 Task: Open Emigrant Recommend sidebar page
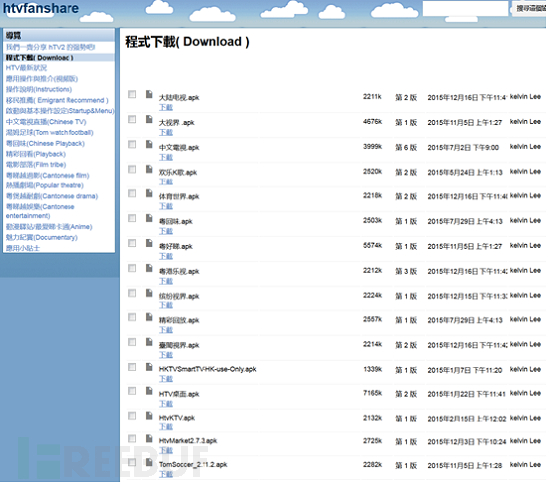pyautogui.click(x=57, y=100)
